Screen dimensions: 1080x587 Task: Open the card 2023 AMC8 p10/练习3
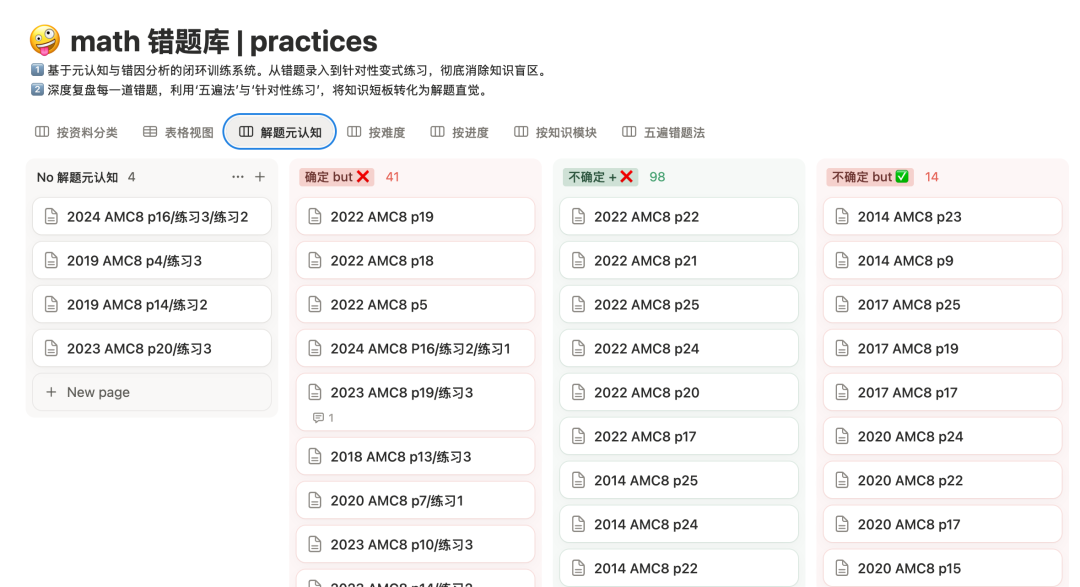[415, 544]
